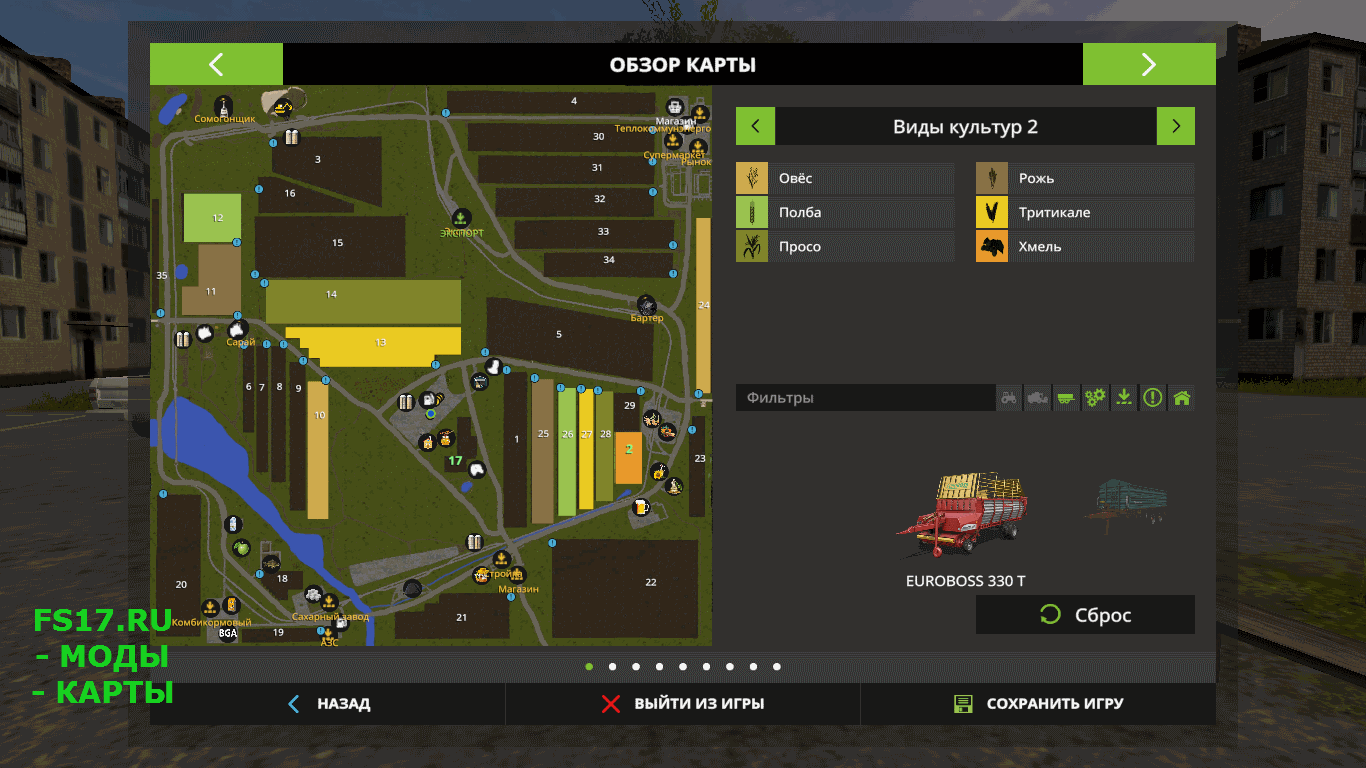This screenshot has width=1366, height=768.
Task: Click ВЫЙТИ ИЗ ИГРЫ quit button
Action: click(x=683, y=704)
